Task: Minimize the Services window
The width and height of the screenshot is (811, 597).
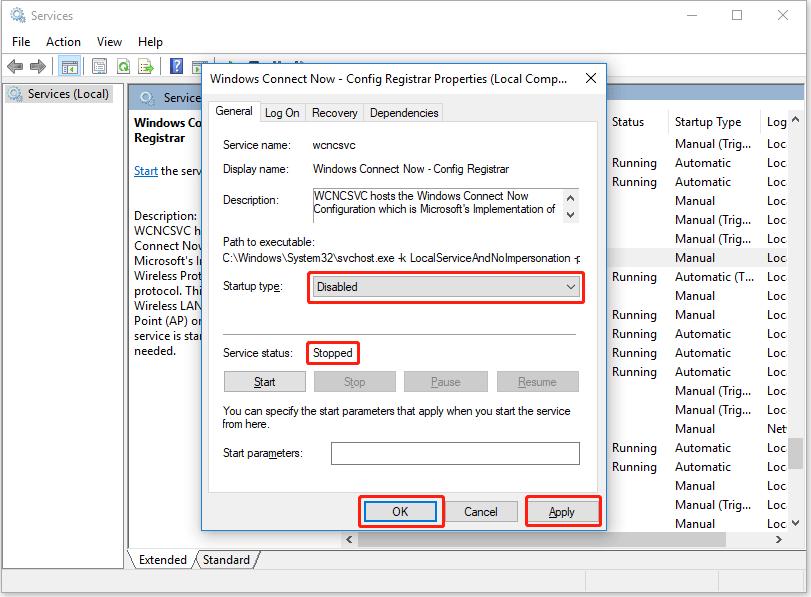Action: [692, 16]
